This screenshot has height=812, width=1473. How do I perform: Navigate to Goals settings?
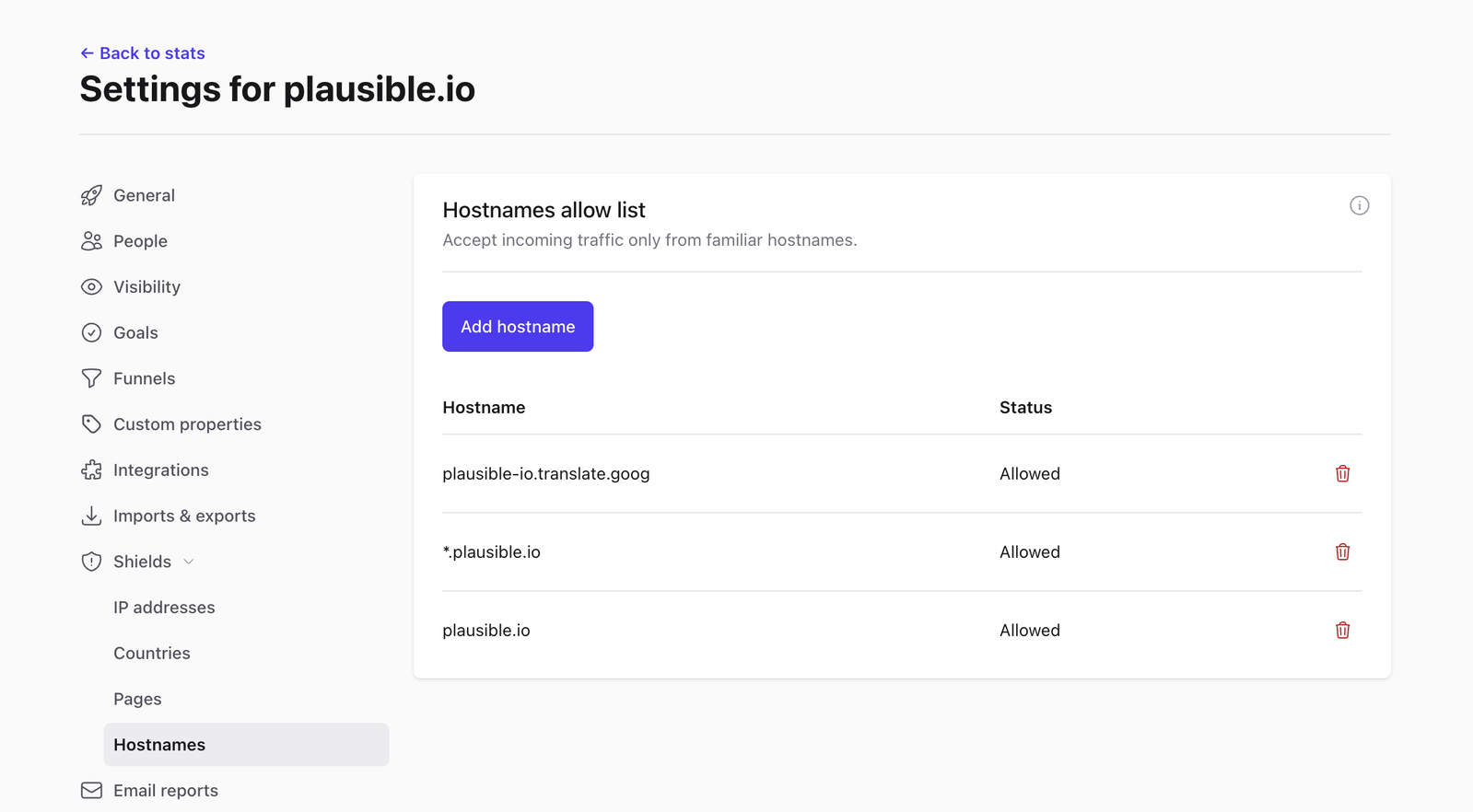click(135, 332)
